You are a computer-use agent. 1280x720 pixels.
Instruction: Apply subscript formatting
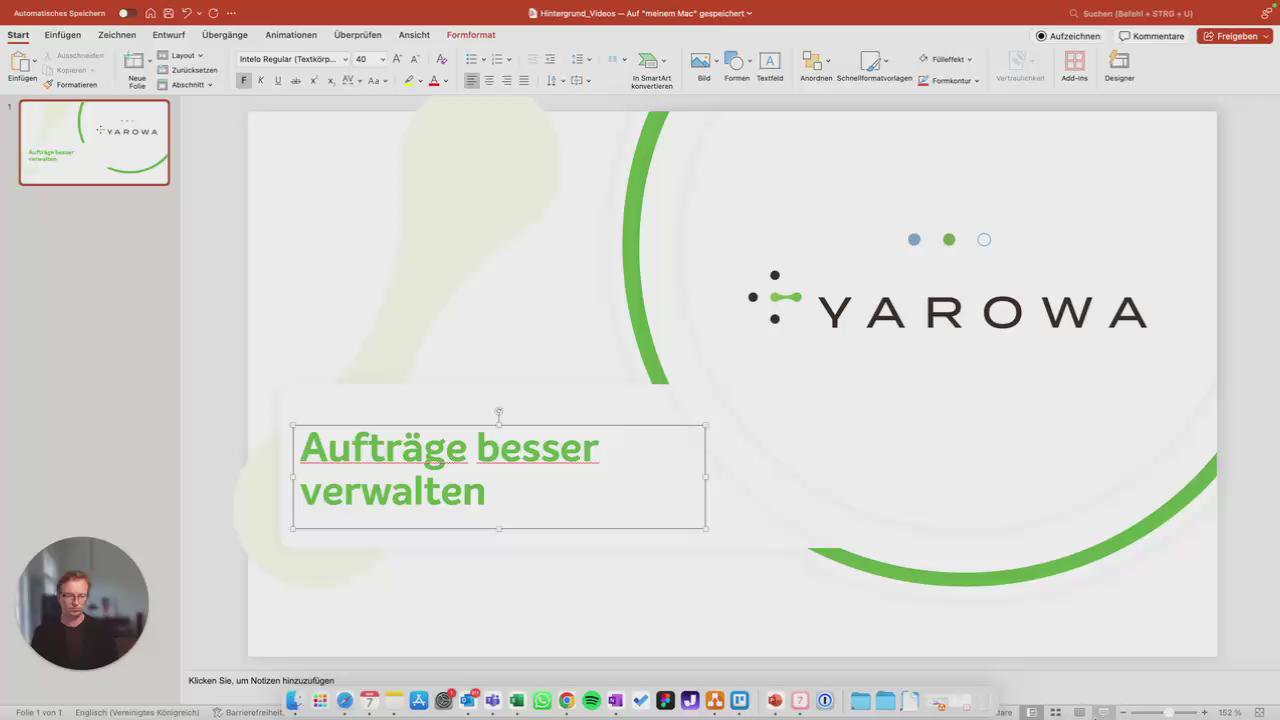(x=331, y=81)
